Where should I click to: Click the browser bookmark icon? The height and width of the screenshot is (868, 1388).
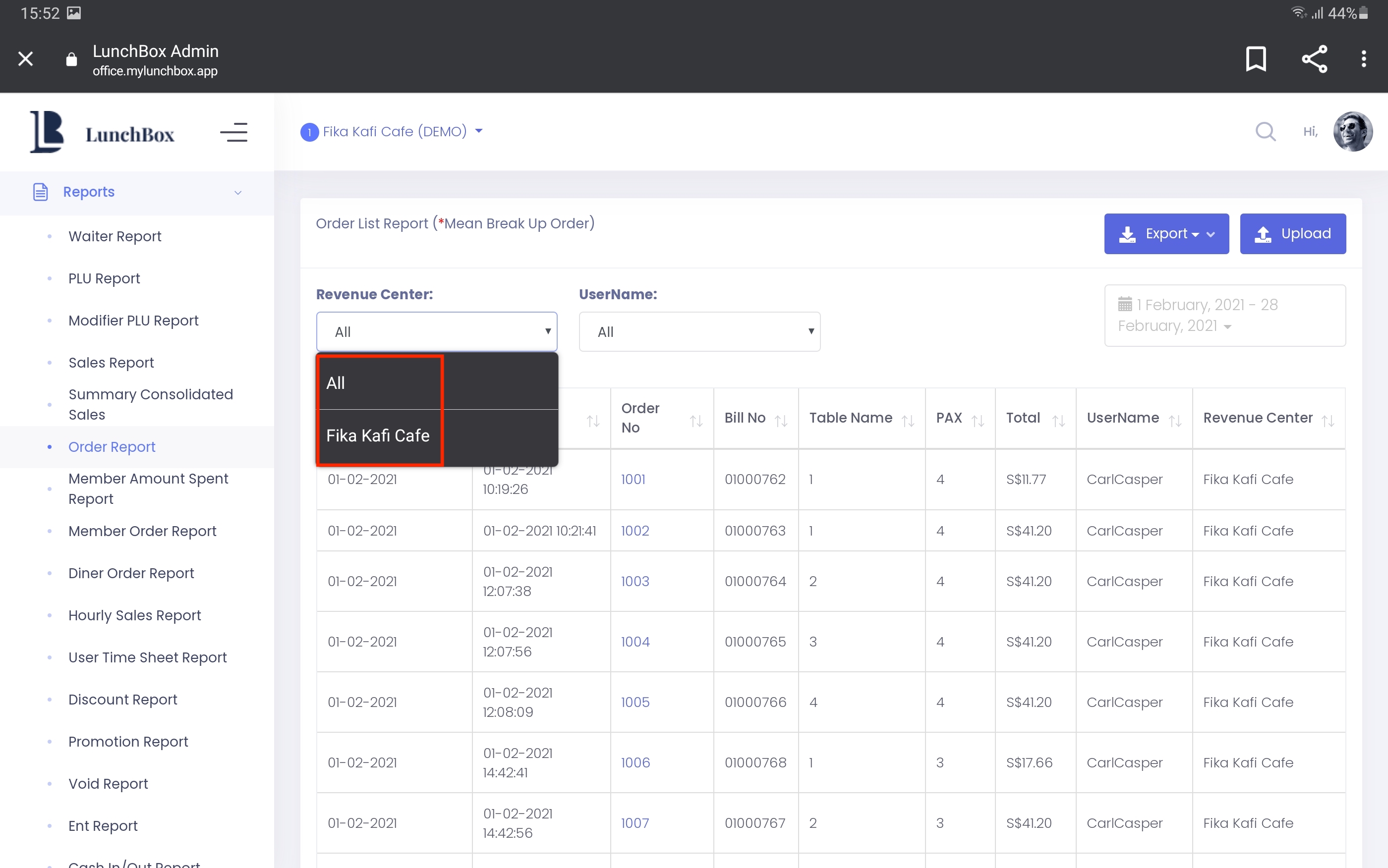click(x=1255, y=58)
